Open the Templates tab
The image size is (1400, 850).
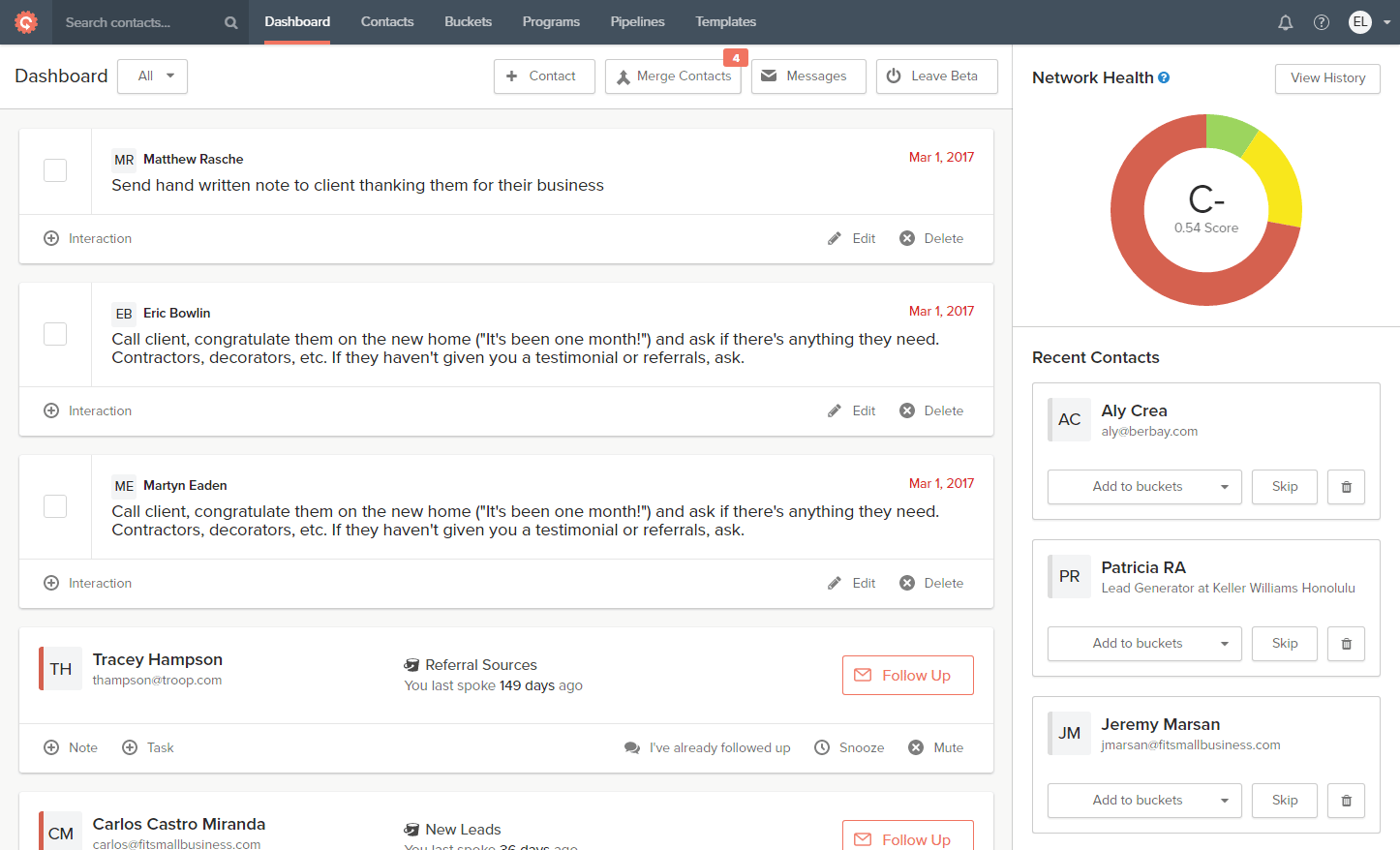tap(725, 21)
